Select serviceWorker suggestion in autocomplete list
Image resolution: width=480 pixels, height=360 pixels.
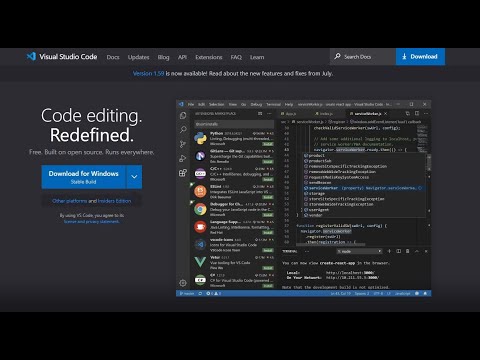tap(363, 188)
